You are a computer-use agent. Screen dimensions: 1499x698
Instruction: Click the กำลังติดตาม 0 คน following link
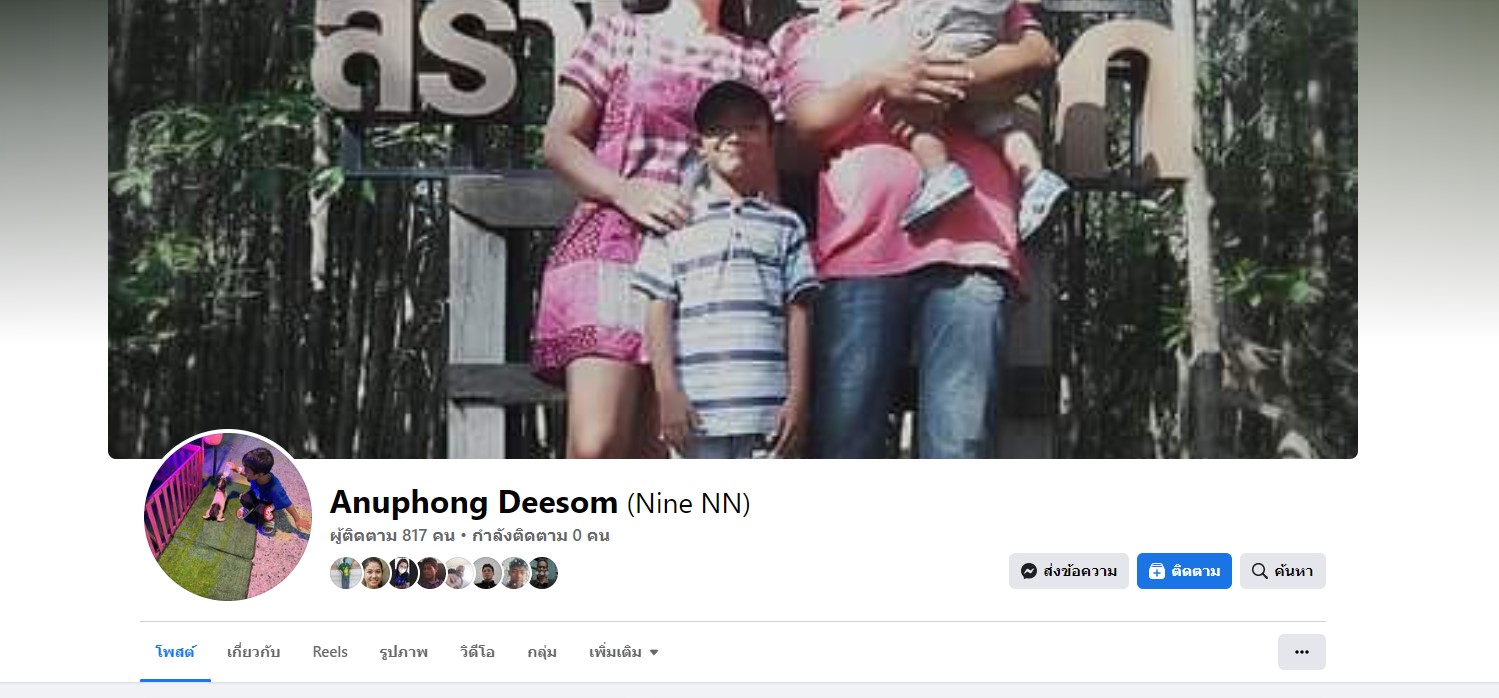click(541, 535)
